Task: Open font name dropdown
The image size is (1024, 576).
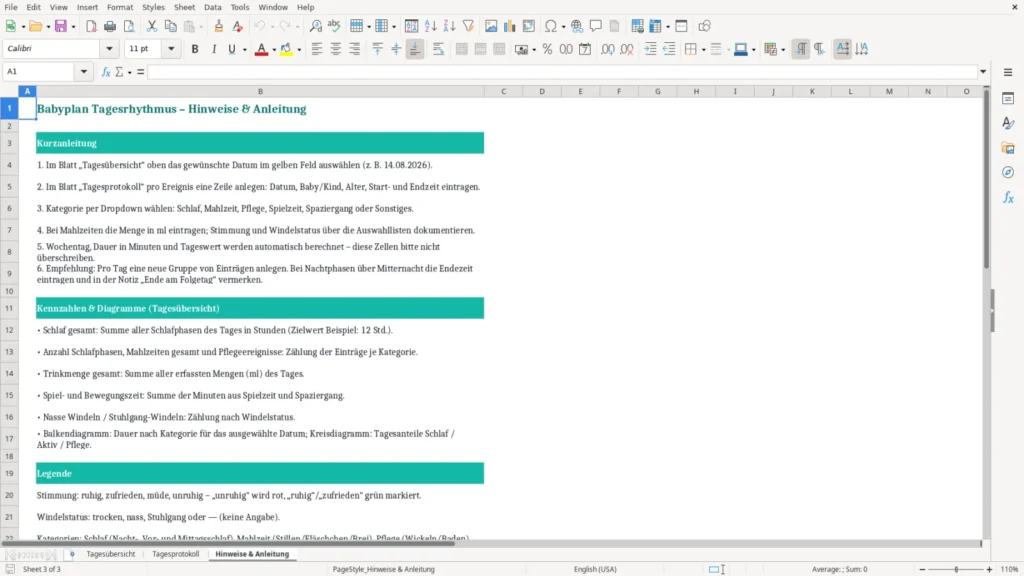Action: (x=109, y=48)
